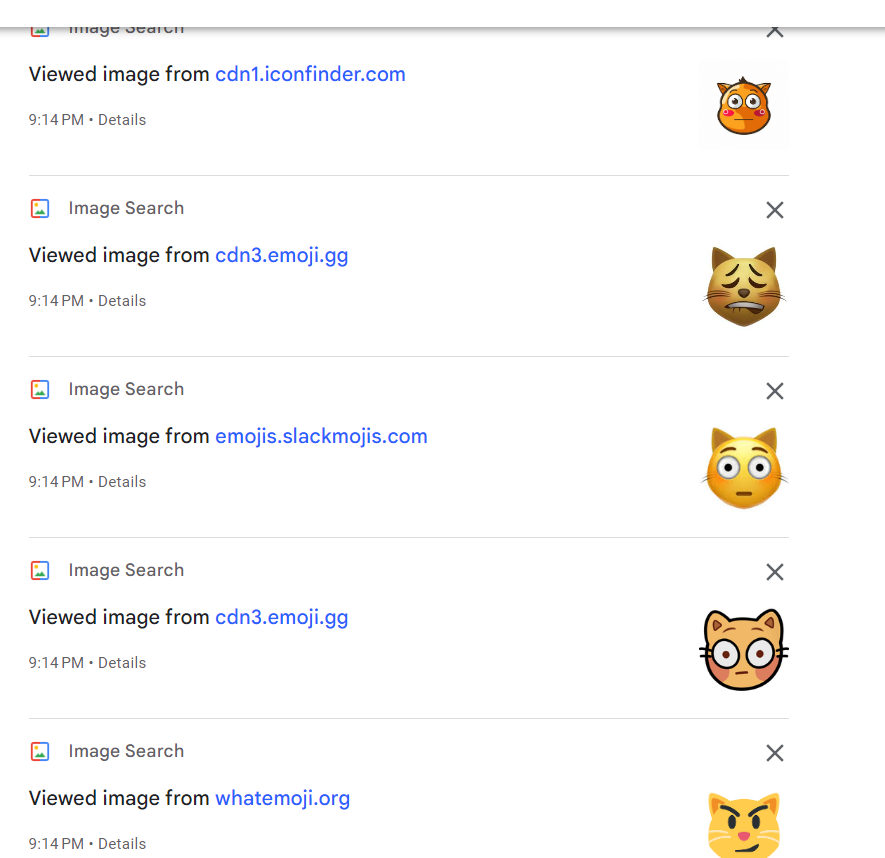Remove the slackmojis.com activity entry
885x858 pixels.
coord(774,391)
